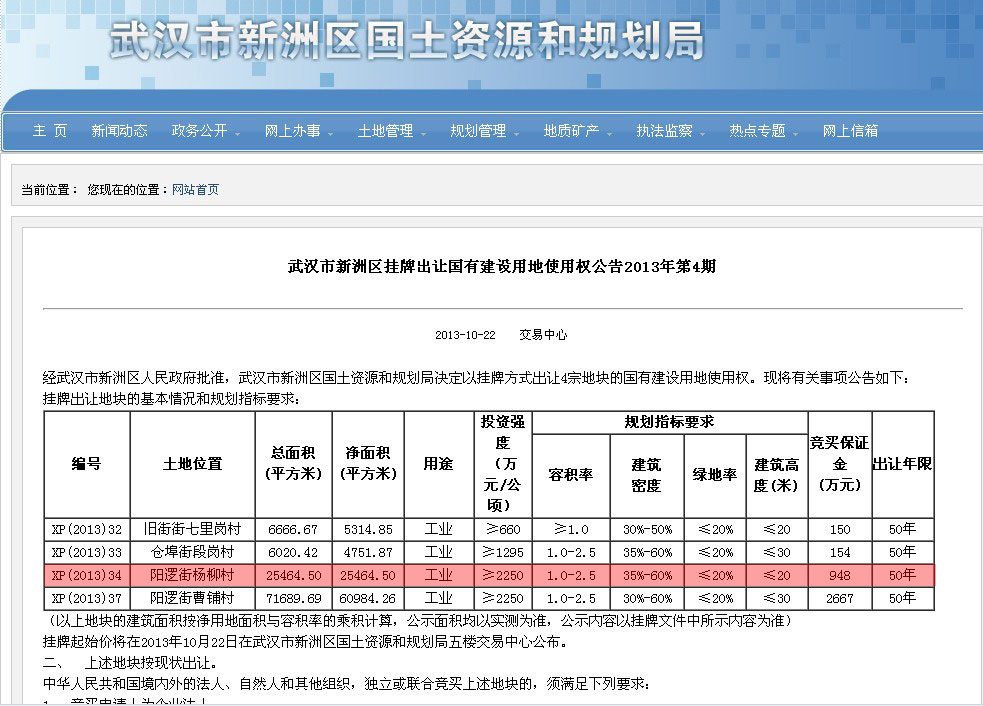
Task: Select the XP(2013)32 parcel number cell
Action: tap(87, 529)
